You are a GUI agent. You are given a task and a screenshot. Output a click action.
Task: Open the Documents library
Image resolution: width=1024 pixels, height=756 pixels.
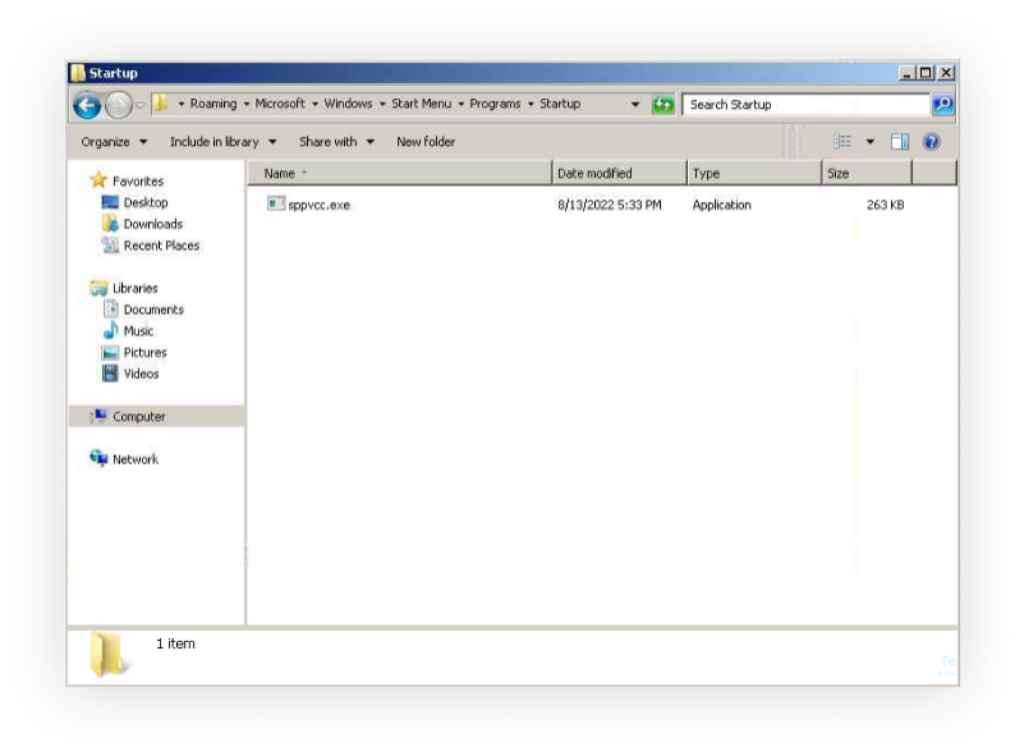point(153,309)
